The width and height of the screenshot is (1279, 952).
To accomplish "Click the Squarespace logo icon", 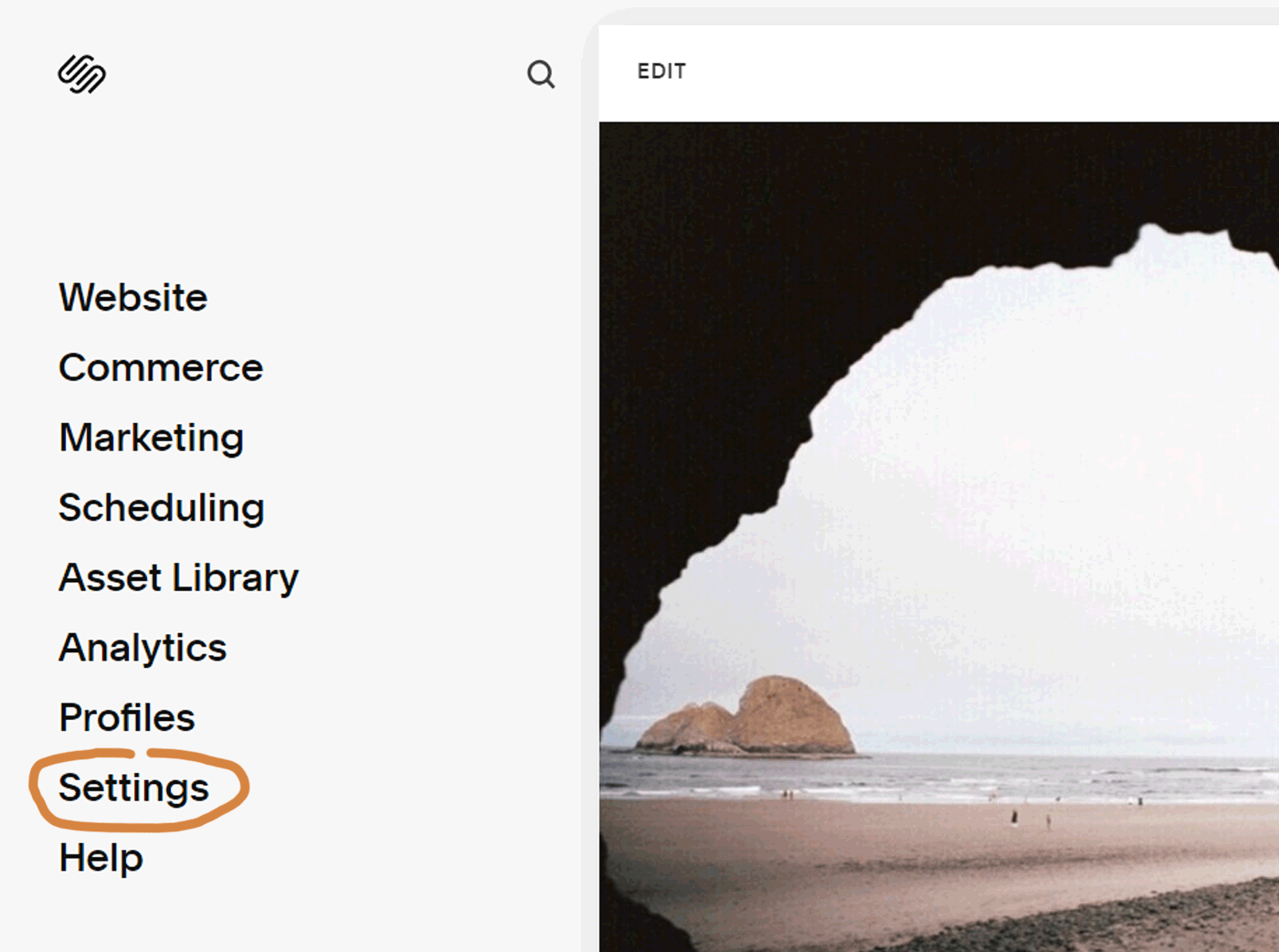I will [82, 74].
